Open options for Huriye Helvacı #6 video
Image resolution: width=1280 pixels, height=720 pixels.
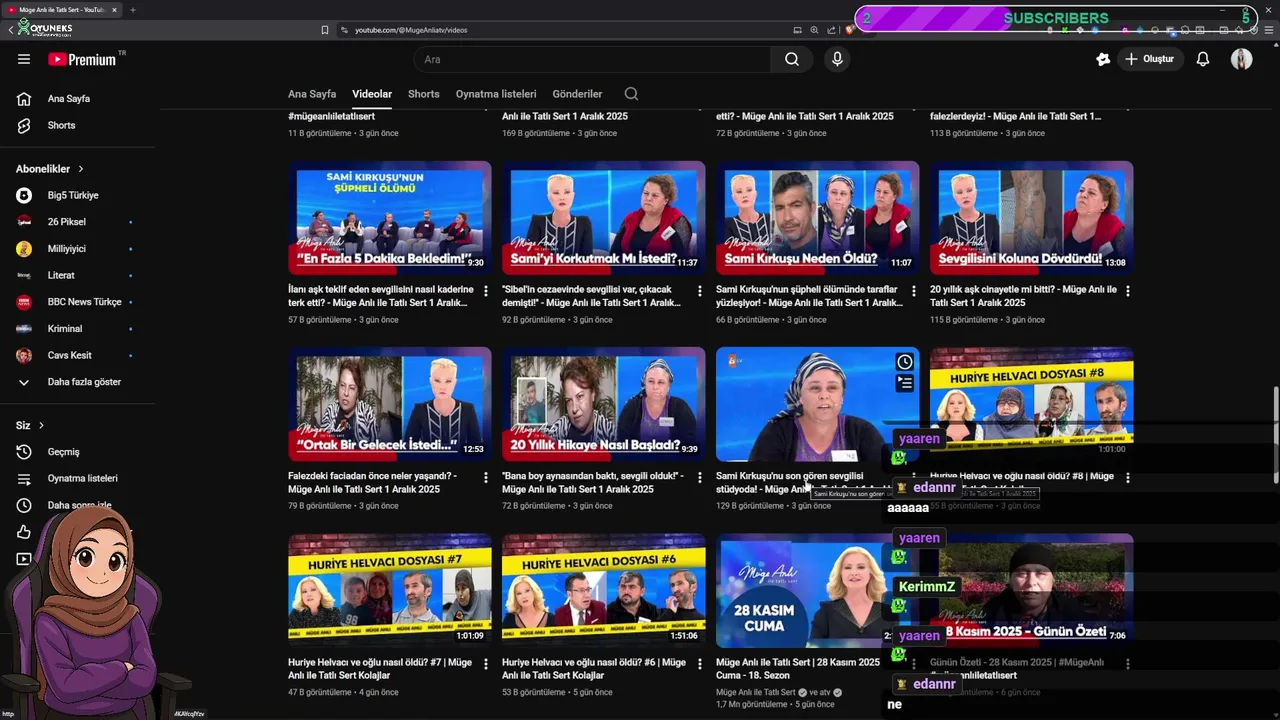700,663
